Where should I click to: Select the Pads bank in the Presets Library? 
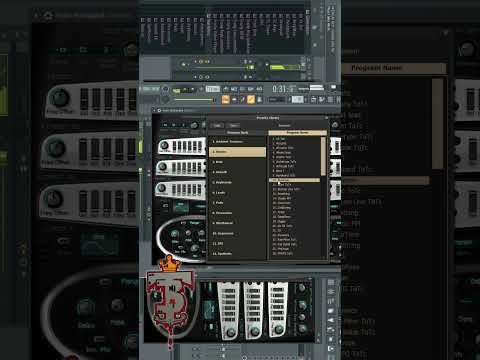(x=237, y=203)
